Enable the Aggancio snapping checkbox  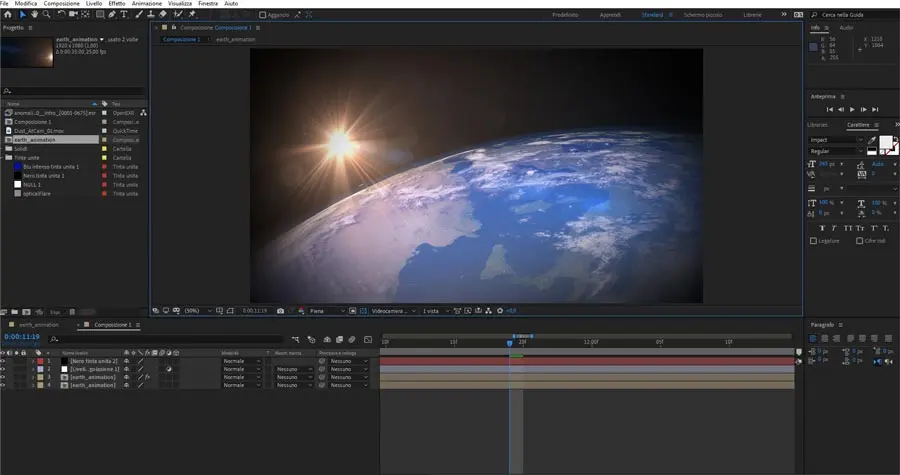click(262, 15)
